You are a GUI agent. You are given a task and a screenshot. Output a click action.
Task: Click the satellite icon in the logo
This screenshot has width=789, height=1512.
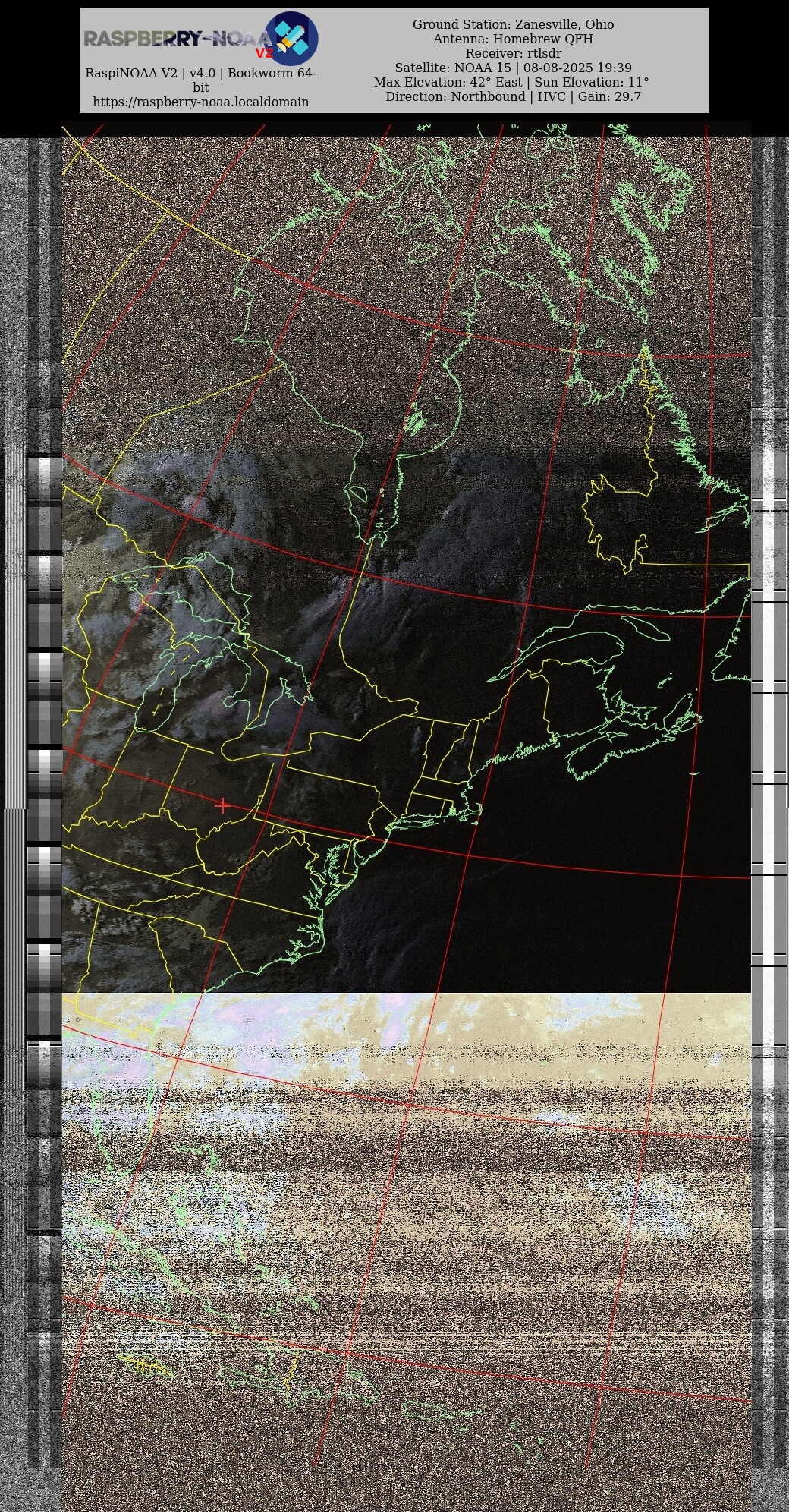pyautogui.click(x=291, y=38)
